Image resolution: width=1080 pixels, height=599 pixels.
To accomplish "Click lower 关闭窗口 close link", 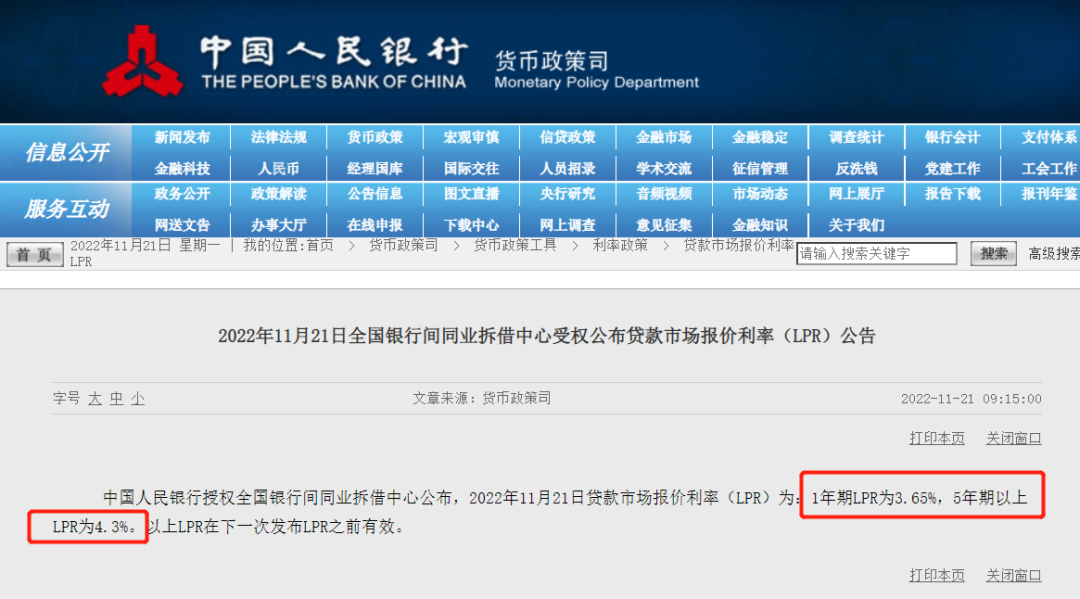I will point(1013,575).
